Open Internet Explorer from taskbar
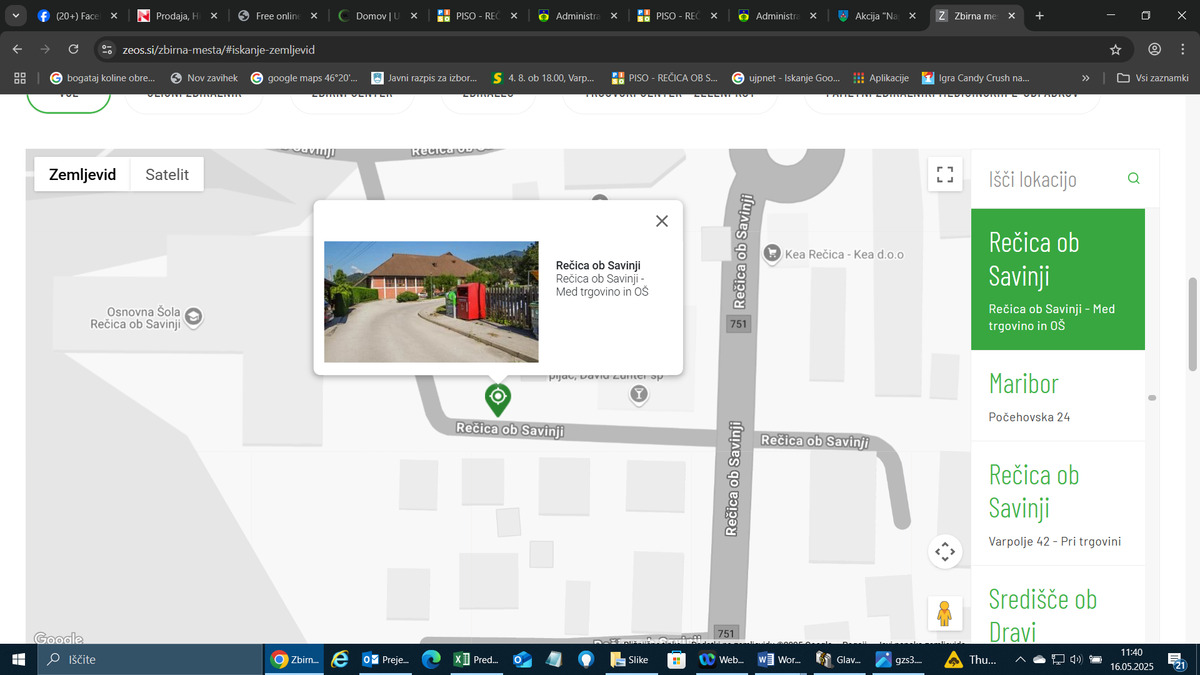Image resolution: width=1200 pixels, height=675 pixels. [x=340, y=659]
